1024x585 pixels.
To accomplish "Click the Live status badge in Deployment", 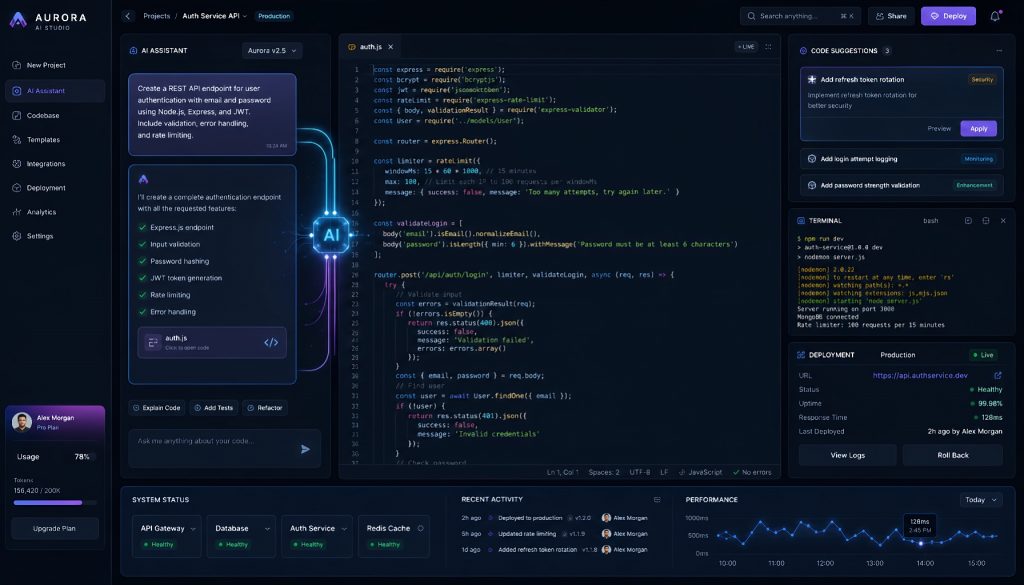I will [983, 355].
